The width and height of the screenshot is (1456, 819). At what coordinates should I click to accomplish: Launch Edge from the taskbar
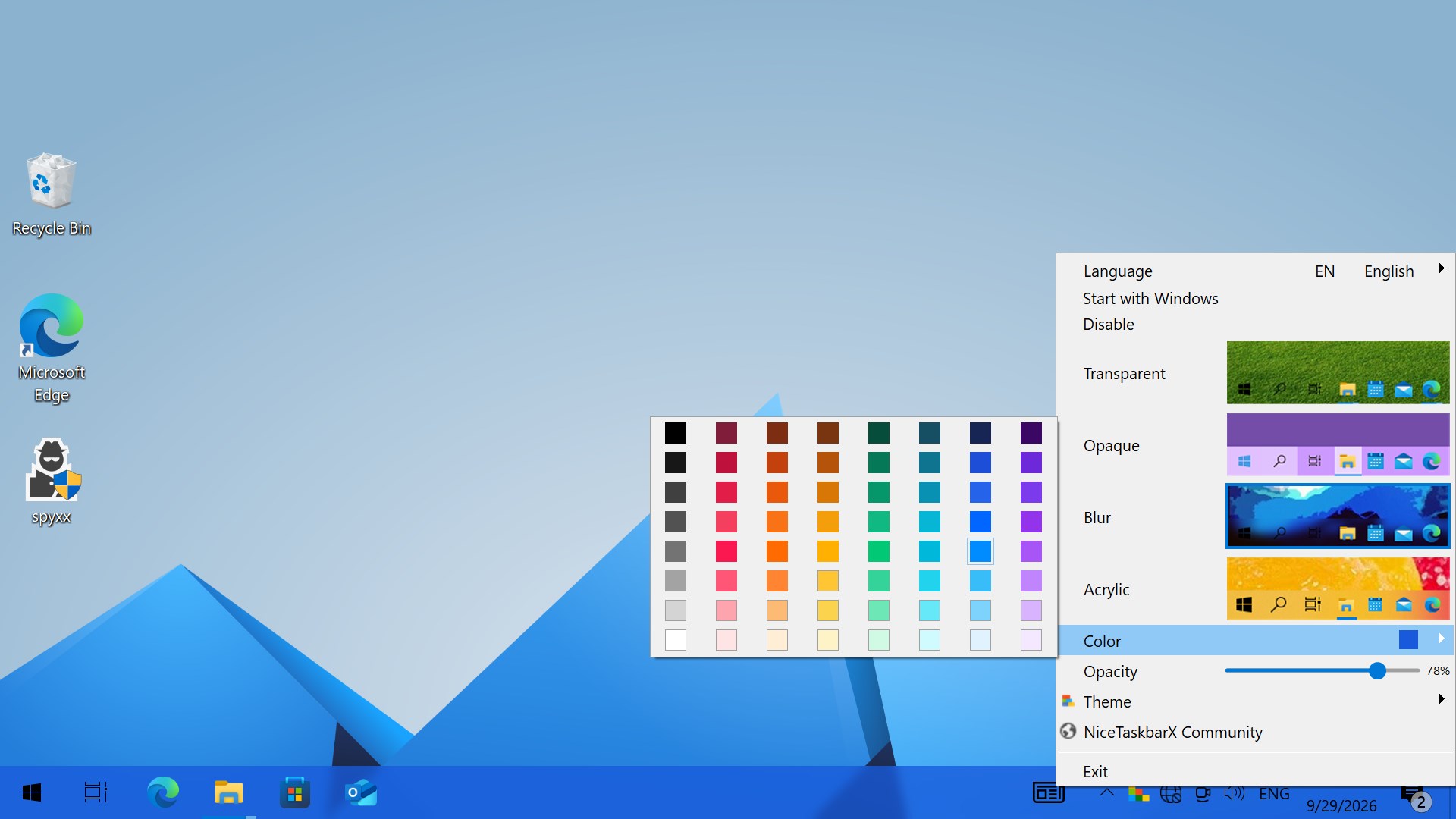(162, 792)
